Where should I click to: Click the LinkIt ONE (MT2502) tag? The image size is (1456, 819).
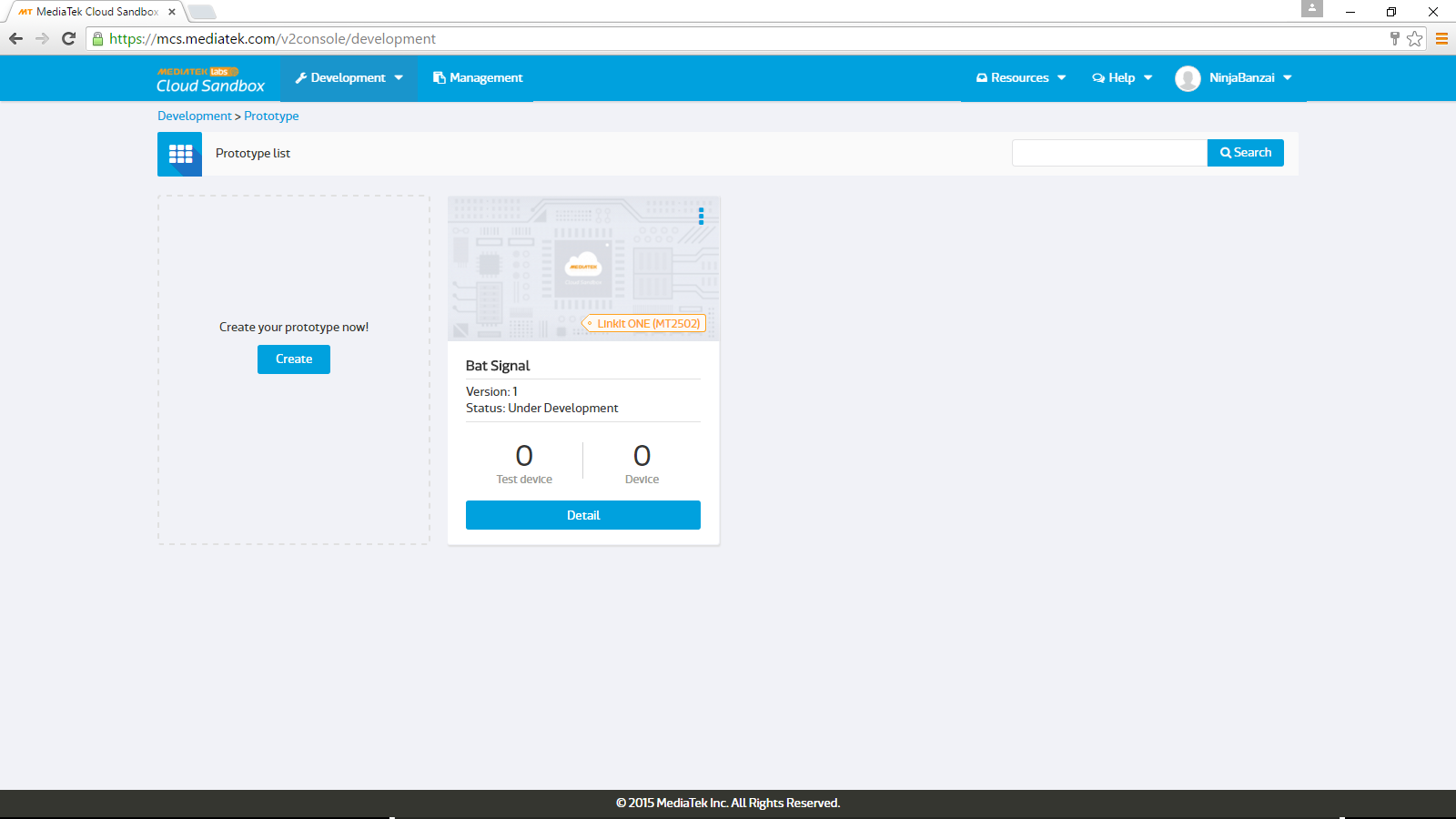644,324
